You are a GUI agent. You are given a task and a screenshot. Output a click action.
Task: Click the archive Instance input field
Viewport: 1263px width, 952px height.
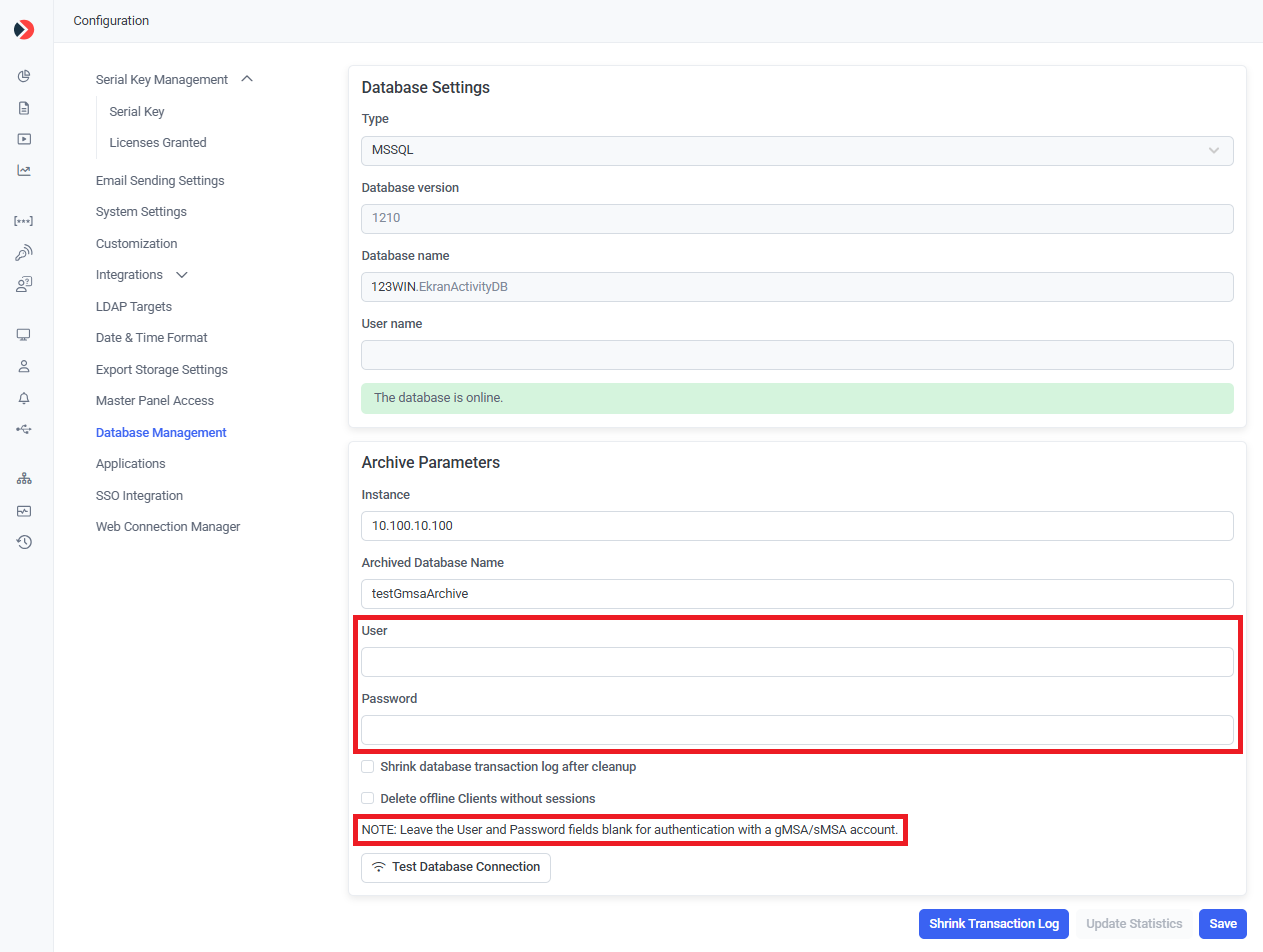click(796, 526)
